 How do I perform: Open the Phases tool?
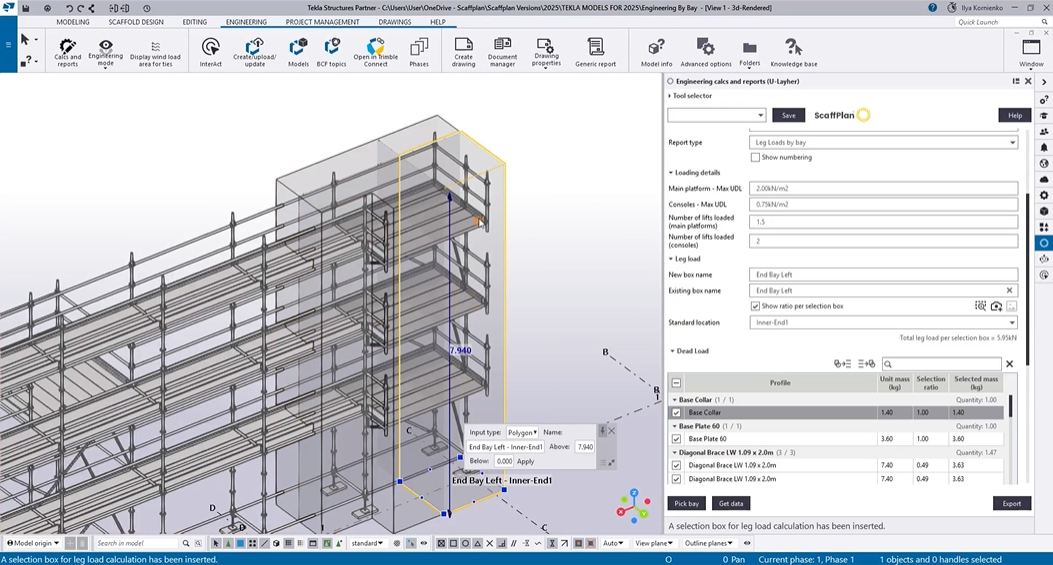click(418, 52)
